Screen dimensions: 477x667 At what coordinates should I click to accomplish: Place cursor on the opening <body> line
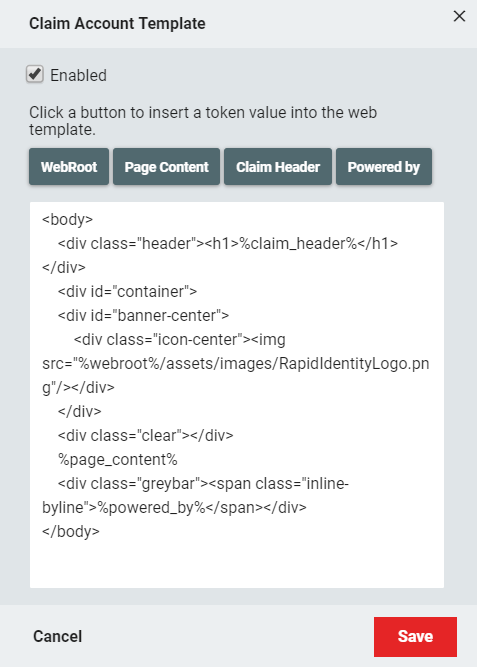point(67,219)
